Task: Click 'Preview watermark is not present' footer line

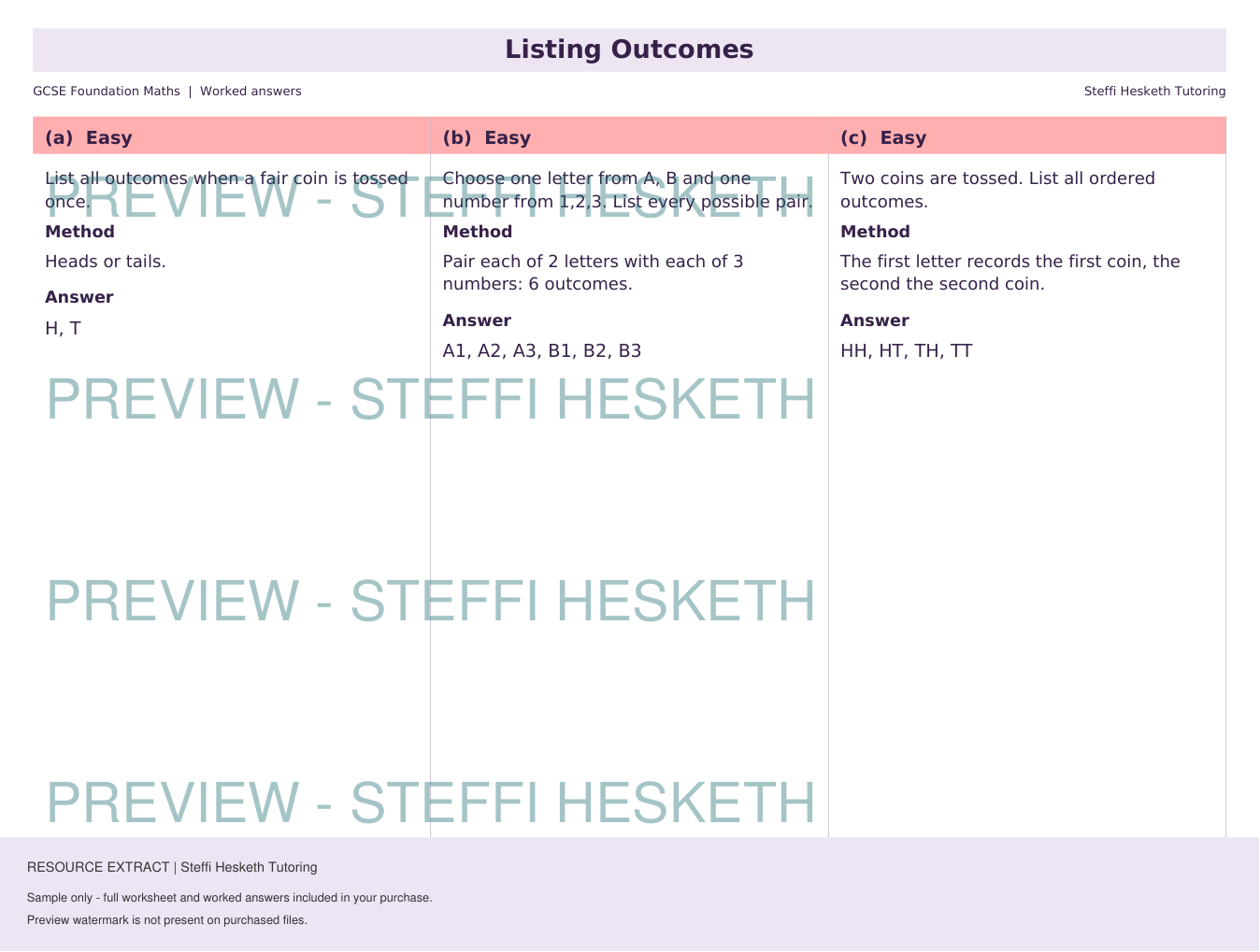Action: pos(166,920)
